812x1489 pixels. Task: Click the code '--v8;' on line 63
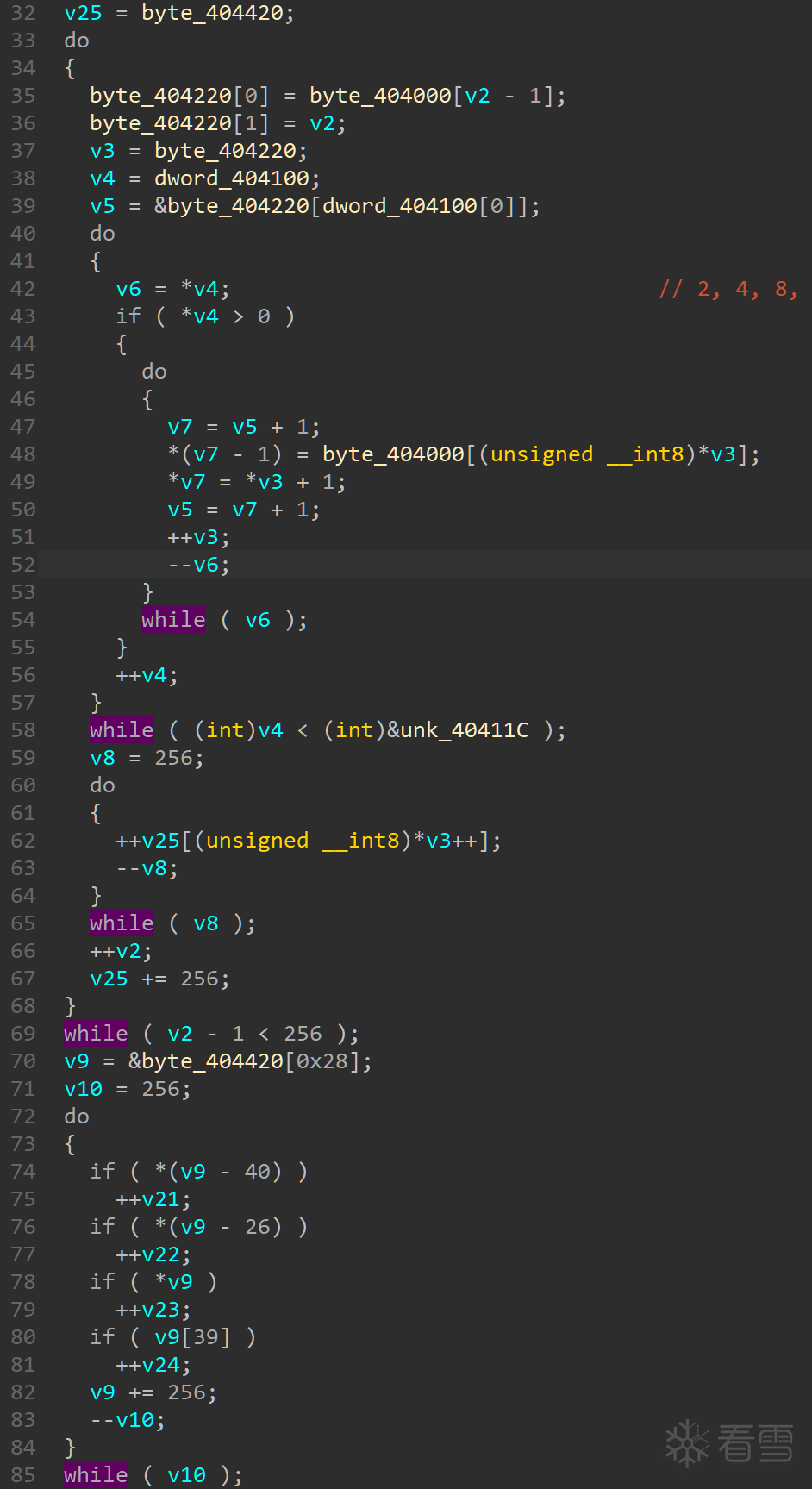[x=147, y=868]
